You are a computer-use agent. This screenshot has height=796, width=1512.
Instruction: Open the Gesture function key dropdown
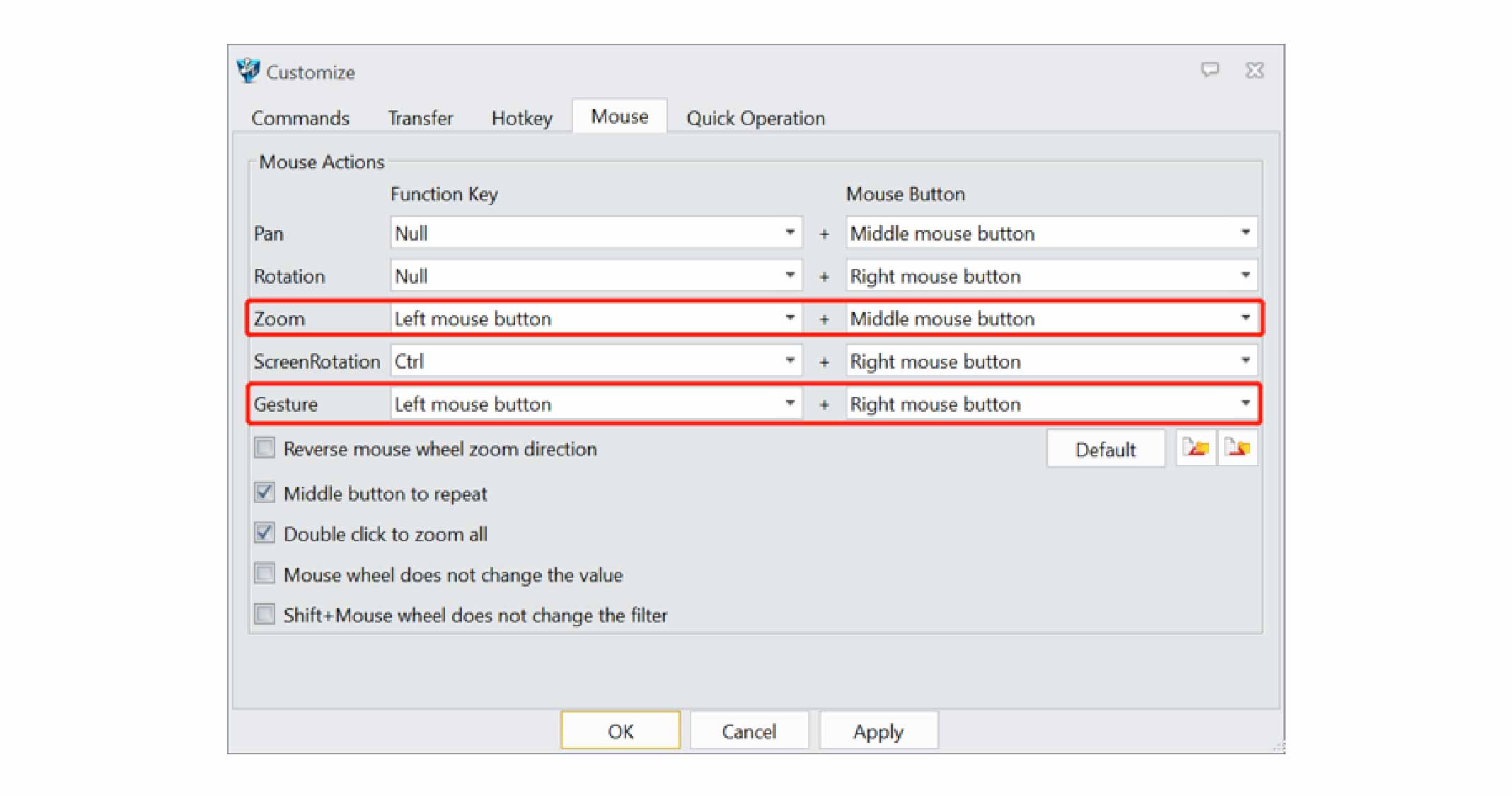point(790,403)
